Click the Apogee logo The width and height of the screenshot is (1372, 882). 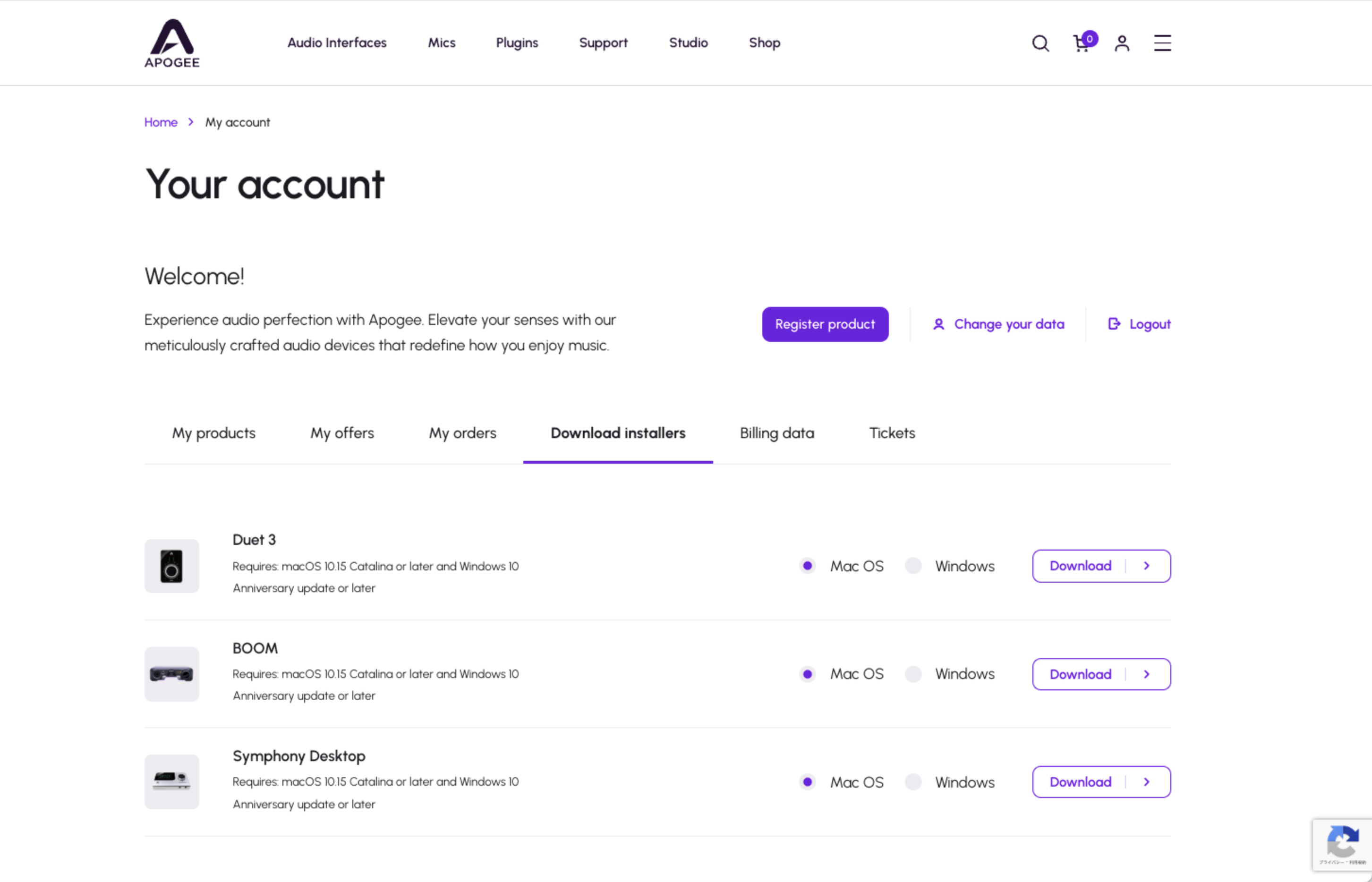(172, 43)
